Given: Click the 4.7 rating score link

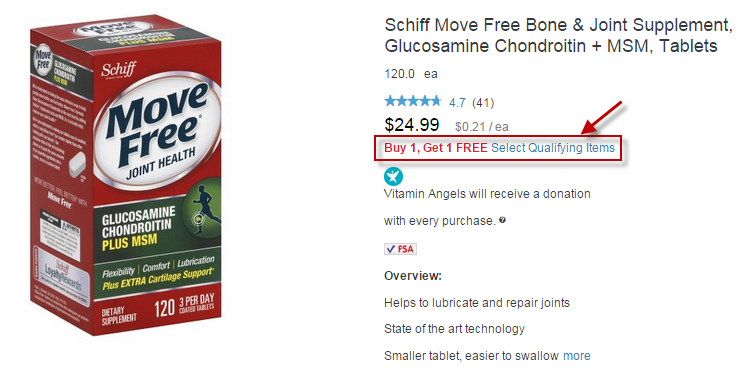Looking at the screenshot, I should click(x=458, y=103).
